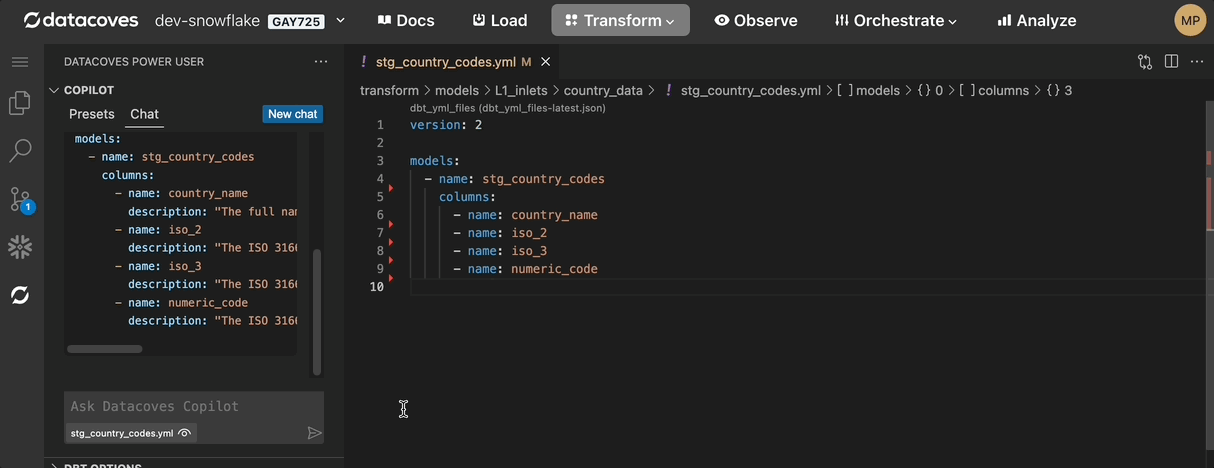The image size is (1214, 468).
Task: Click the compare changes icon in editor toolbar
Action: click(1145, 62)
